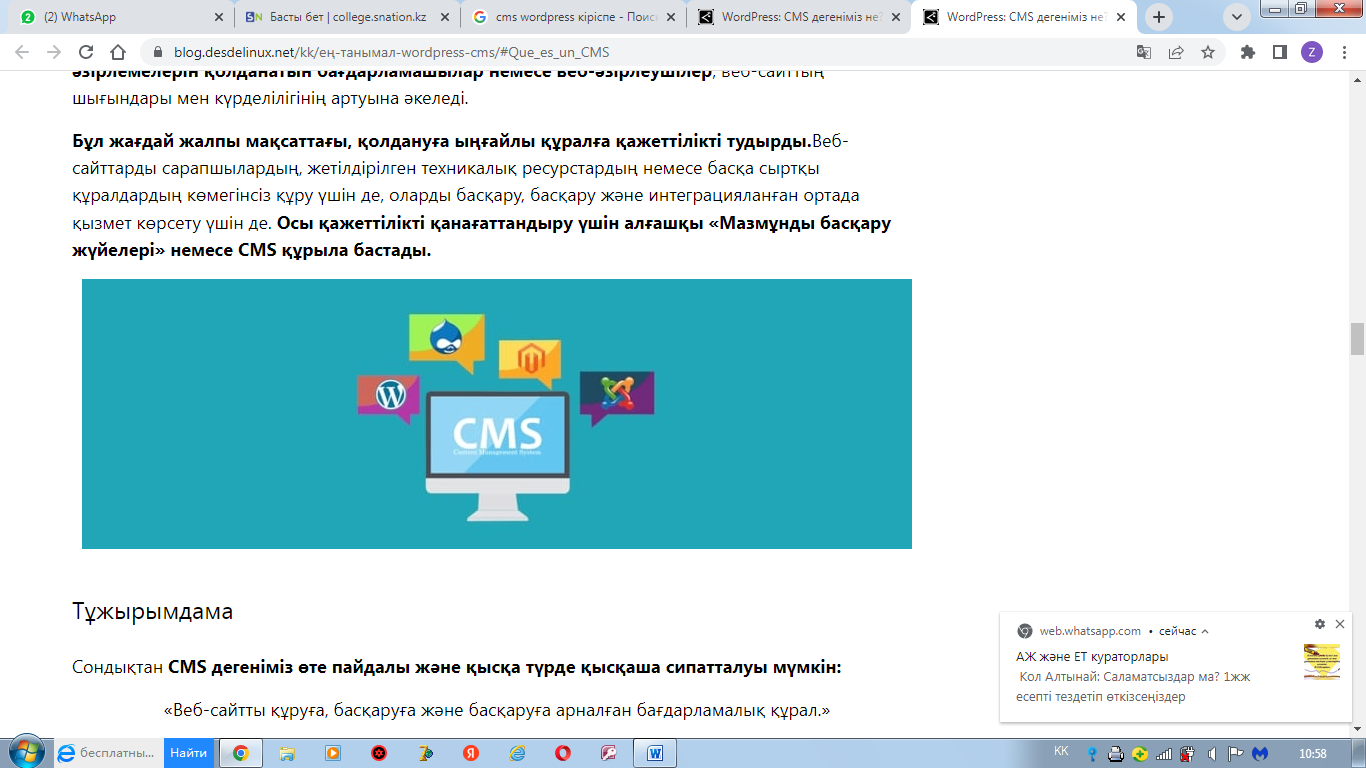Open the Extensions puzzle menu
This screenshot has height=768, width=1366.
click(1248, 53)
